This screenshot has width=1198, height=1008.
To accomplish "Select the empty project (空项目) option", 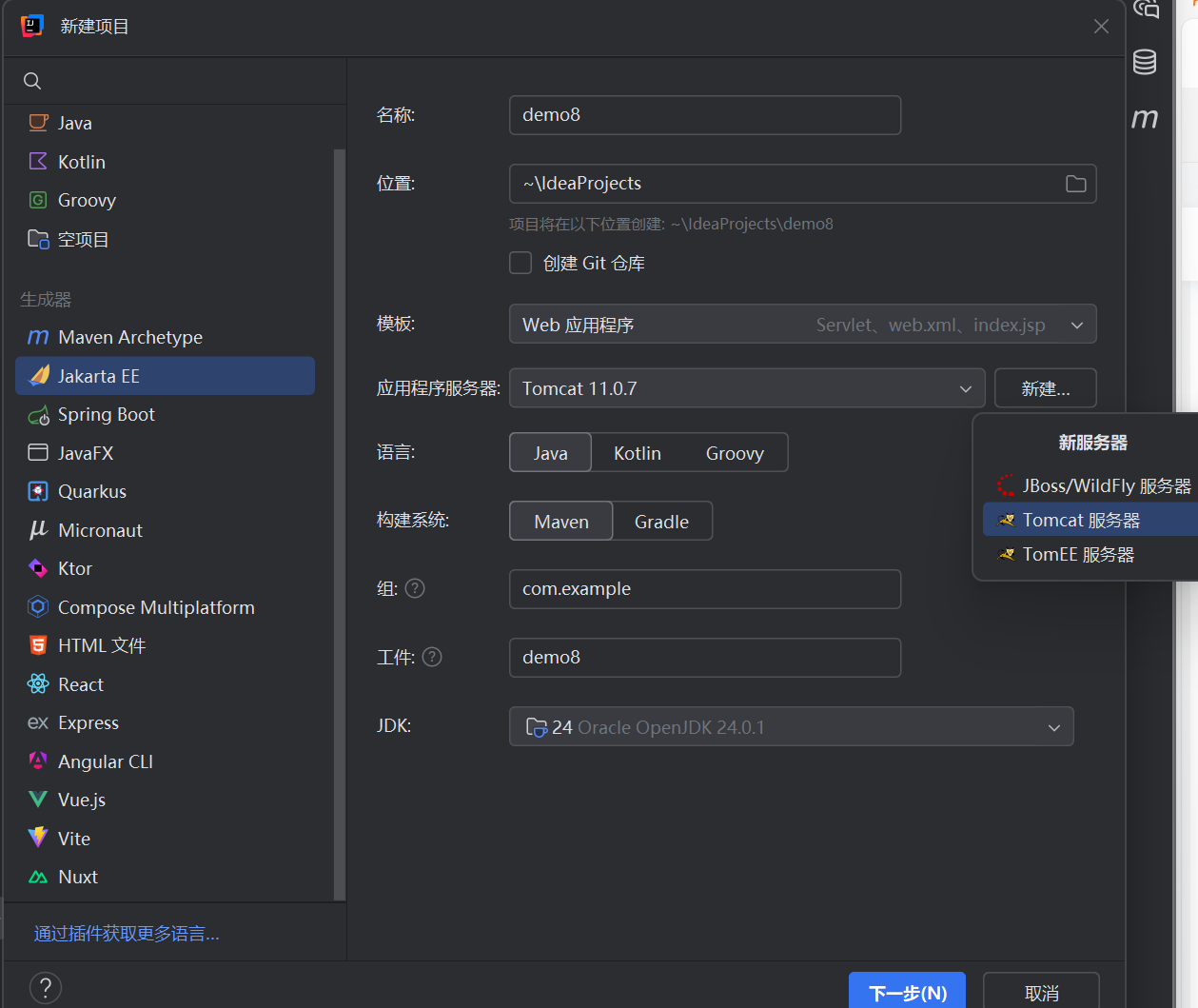I will click(x=165, y=239).
